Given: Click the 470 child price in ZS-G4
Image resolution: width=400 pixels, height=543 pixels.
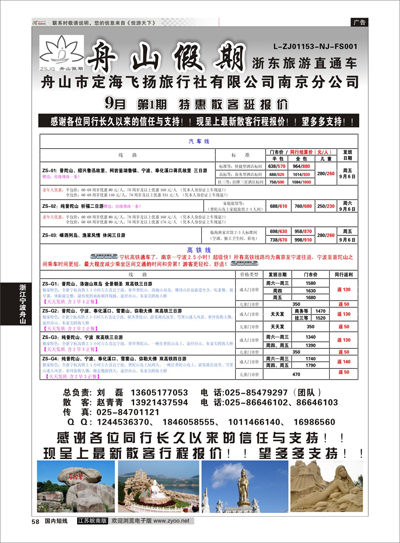Looking at the screenshot, I should click(296, 374).
